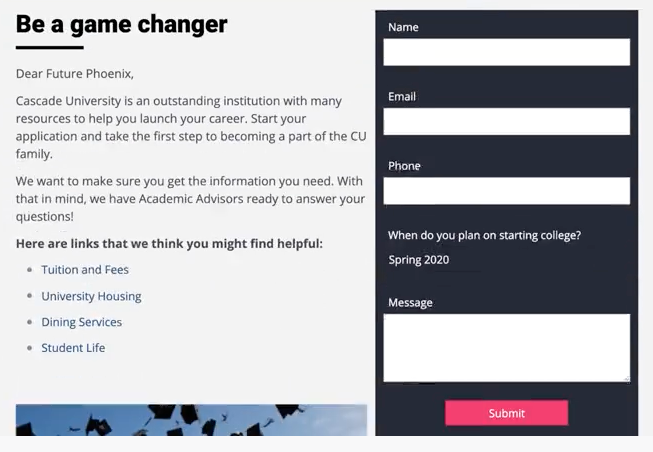The height and width of the screenshot is (452, 653).
Task: Click the graduation caps photo
Action: coord(191,420)
